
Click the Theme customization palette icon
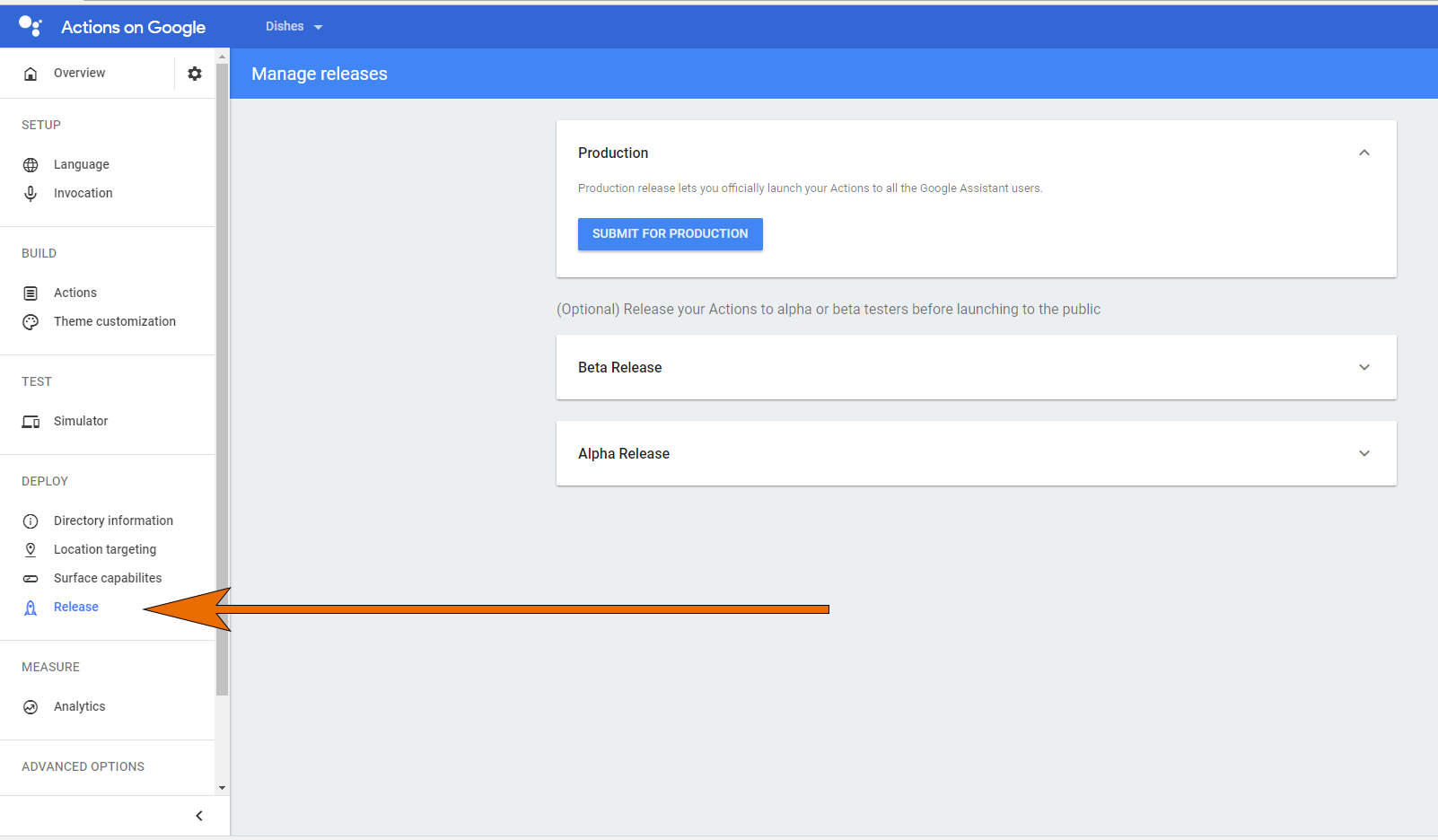point(31,322)
